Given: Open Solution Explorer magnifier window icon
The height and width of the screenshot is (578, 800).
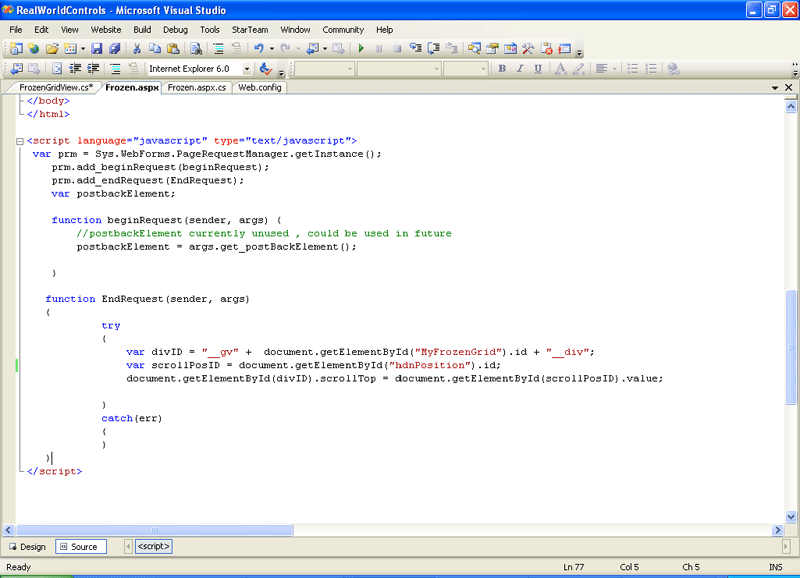Looking at the screenshot, I should pyautogui.click(x=474, y=49).
